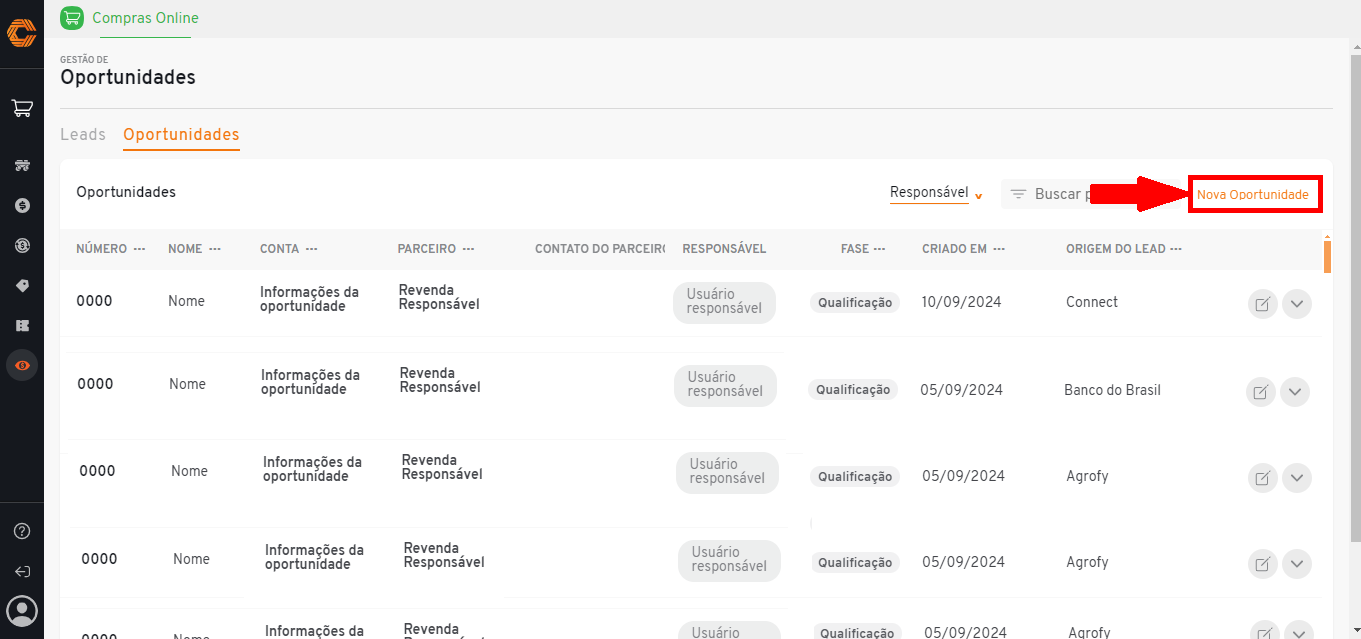Screen dimensions: 1361x639
Task: Open the price tag sidebar icon
Action: pyautogui.click(x=22, y=285)
